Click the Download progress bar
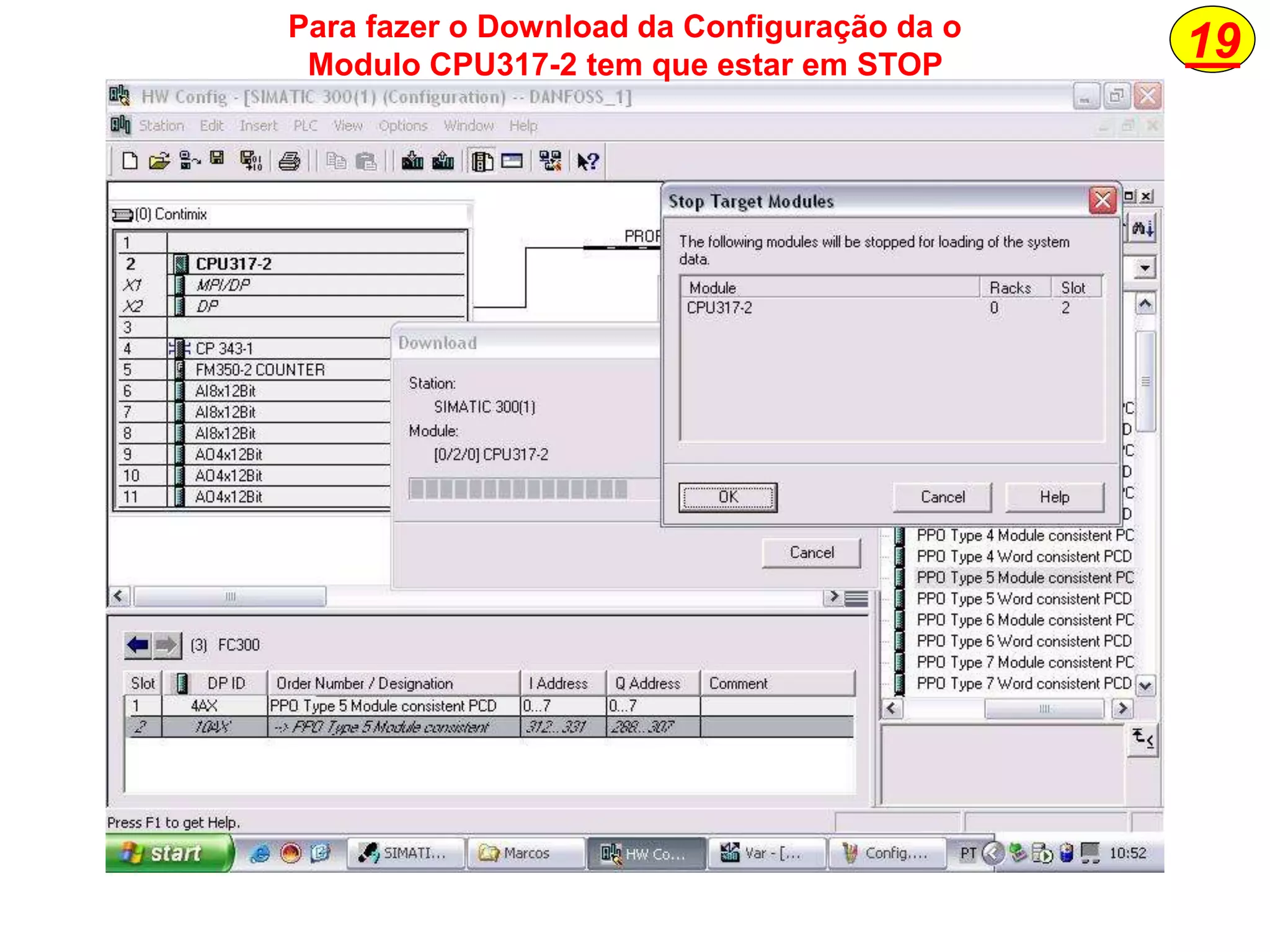Image resolution: width=1270 pixels, height=952 pixels. pyautogui.click(x=533, y=489)
